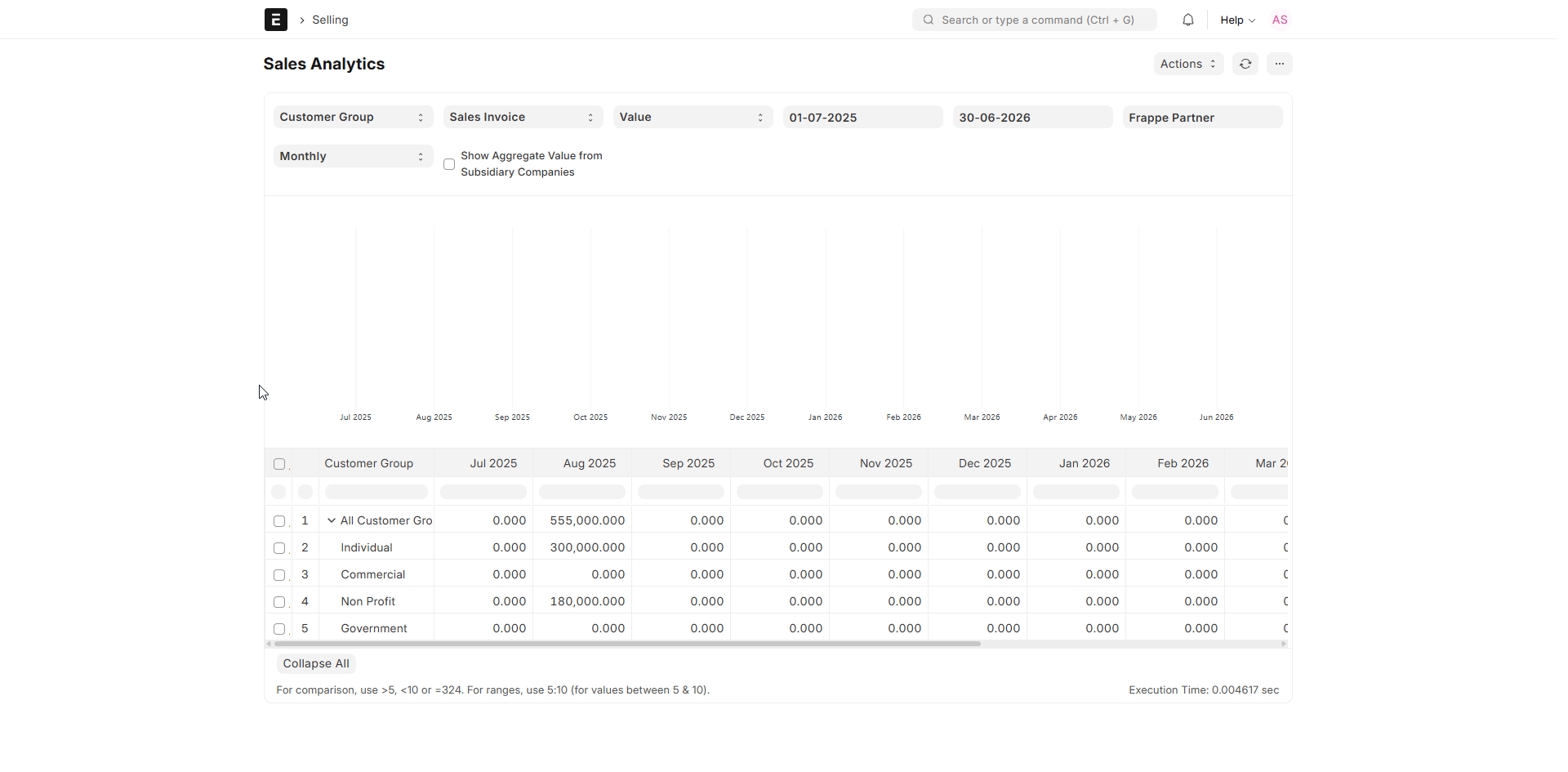Viewport: 1568px width, 772px height.
Task: Open the Customer Group tree type dropdown
Action: (x=353, y=117)
